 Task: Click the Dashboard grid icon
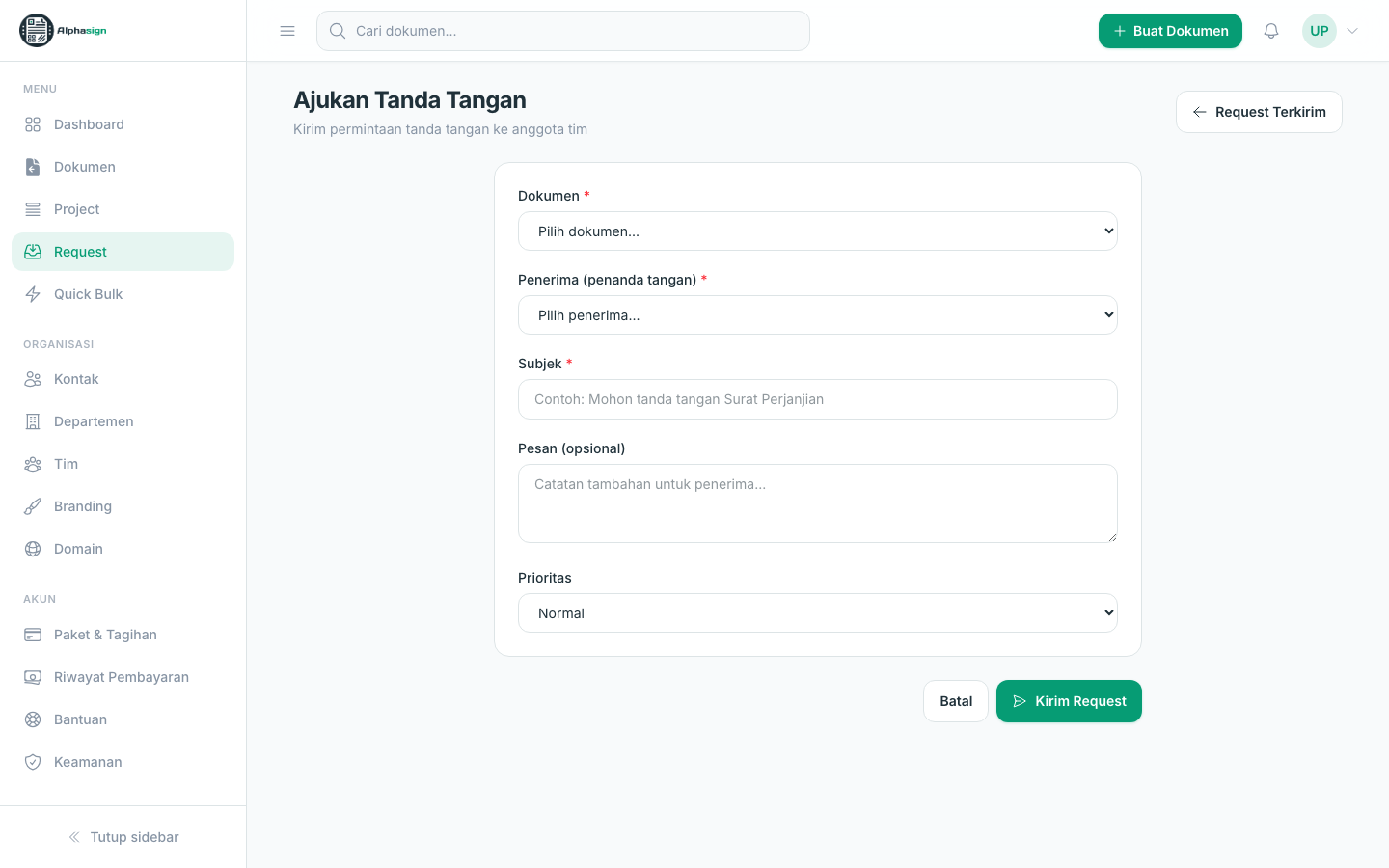coord(33,124)
